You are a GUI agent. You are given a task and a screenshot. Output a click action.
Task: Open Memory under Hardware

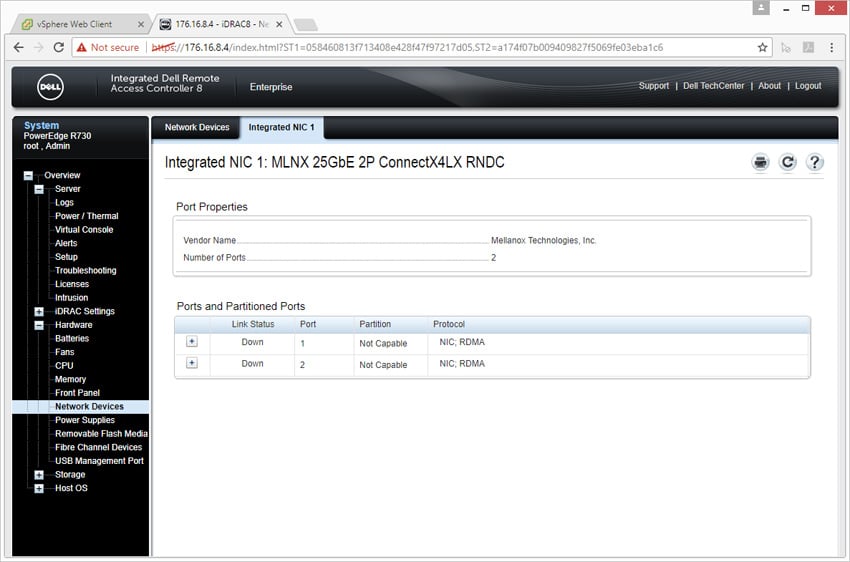click(x=70, y=379)
